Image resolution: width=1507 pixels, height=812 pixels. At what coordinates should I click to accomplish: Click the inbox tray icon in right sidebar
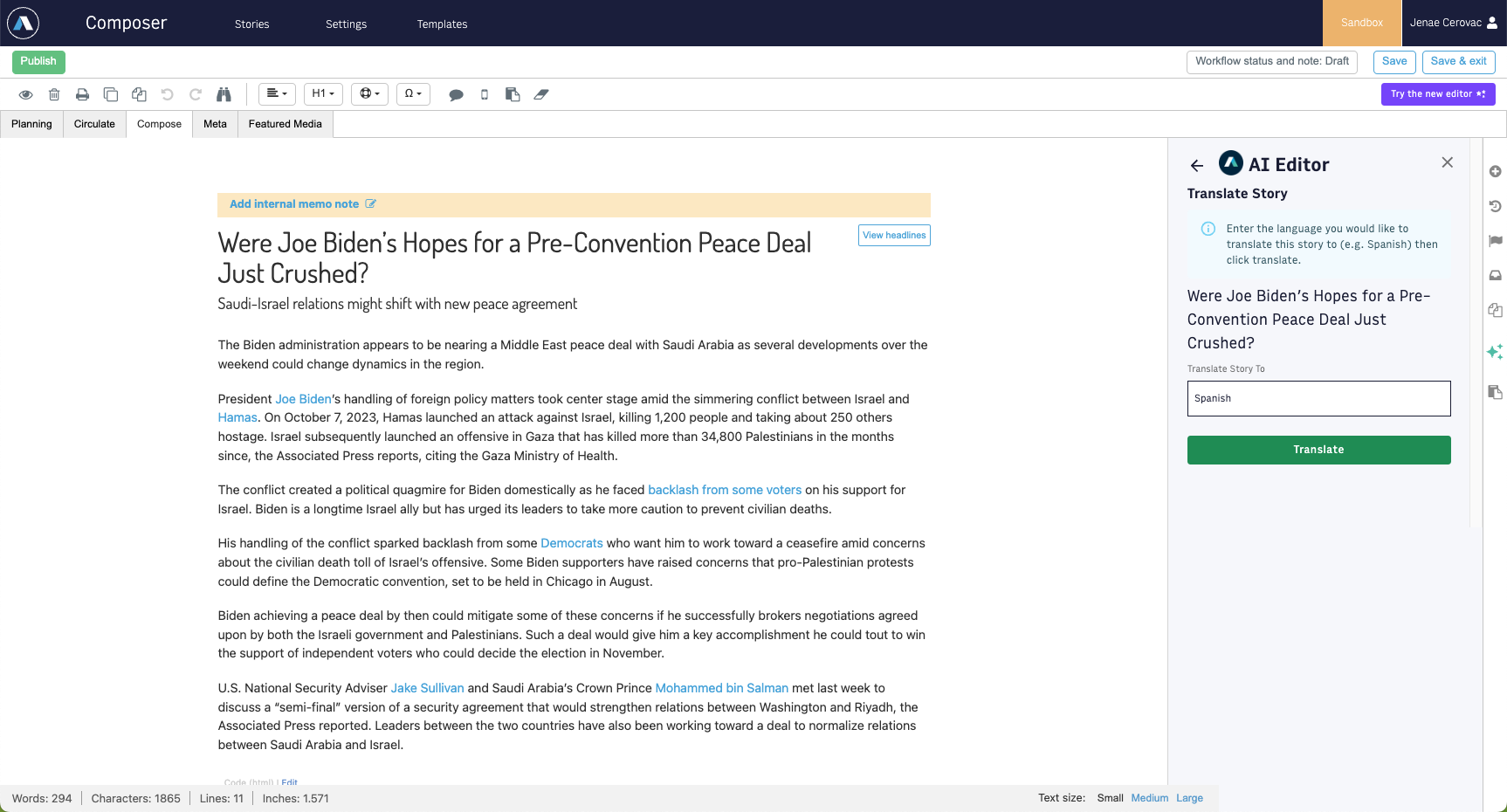1495,275
